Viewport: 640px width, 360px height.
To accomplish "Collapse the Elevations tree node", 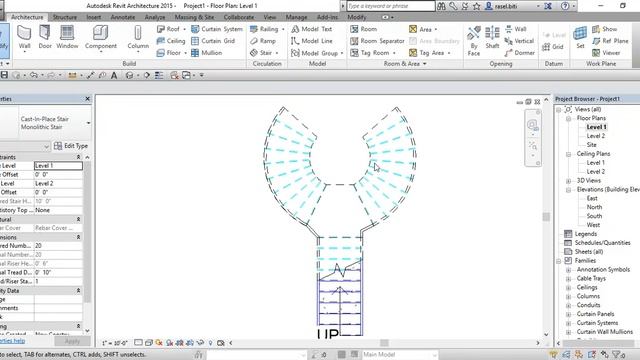I will [x=568, y=190].
